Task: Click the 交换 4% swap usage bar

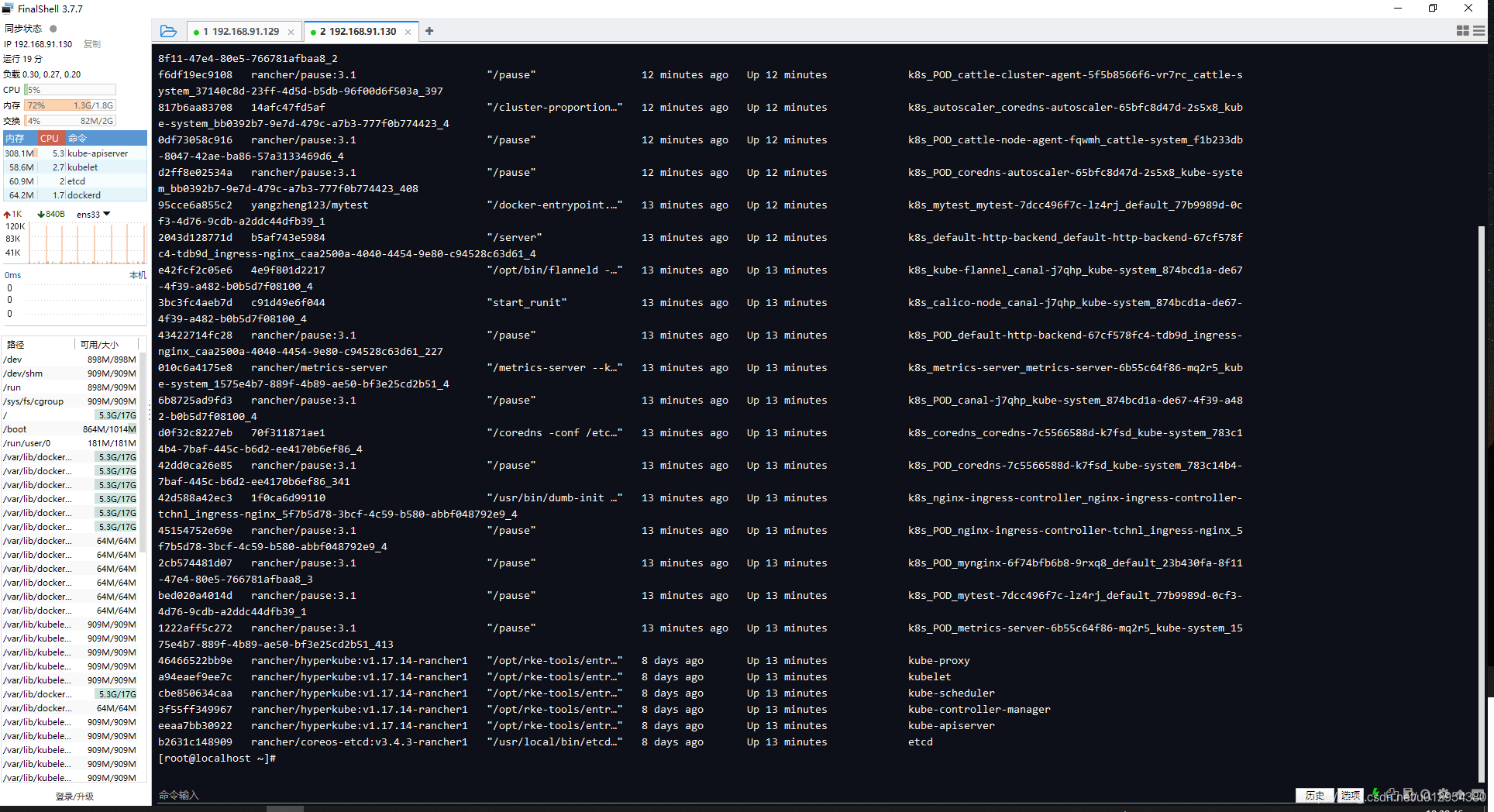Action: tap(71, 121)
